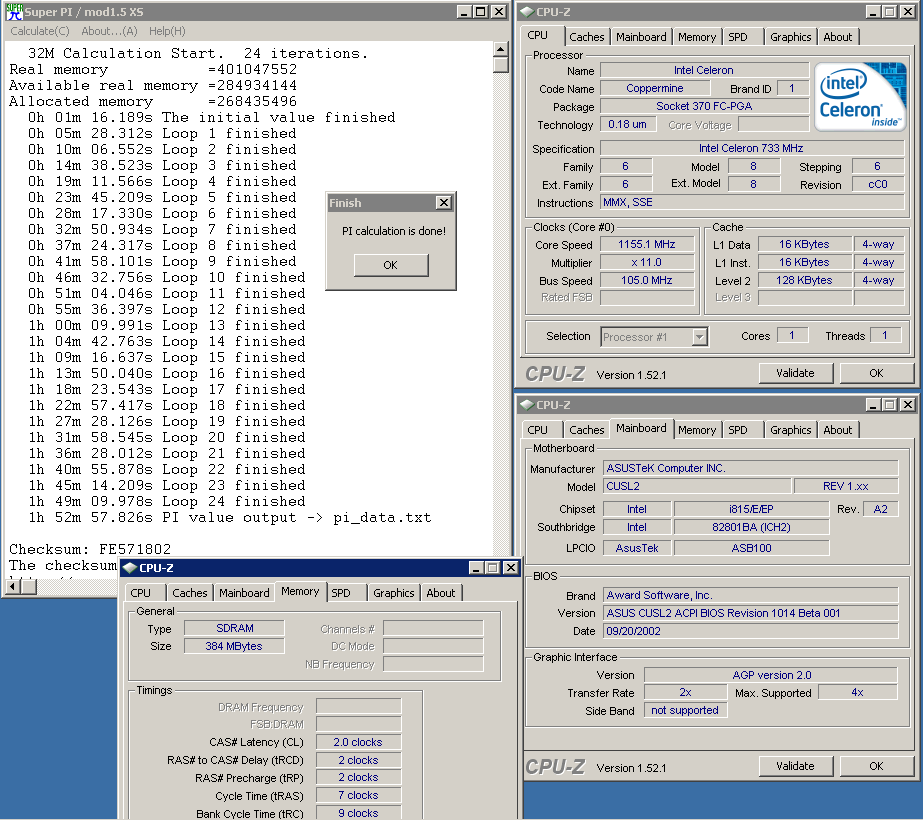Close the Finish dialog with its X

pos(443,203)
